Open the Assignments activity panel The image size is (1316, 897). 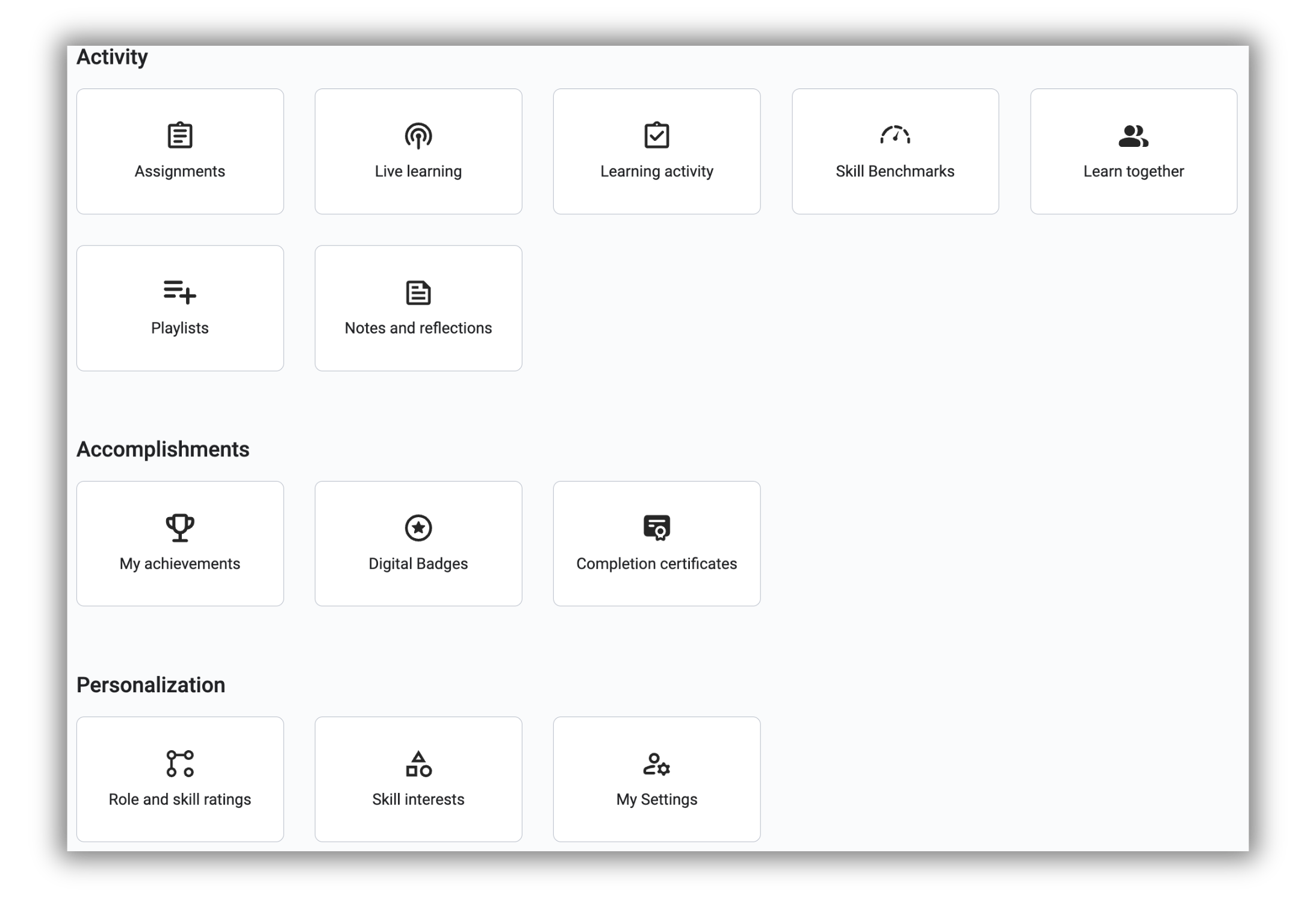point(179,151)
